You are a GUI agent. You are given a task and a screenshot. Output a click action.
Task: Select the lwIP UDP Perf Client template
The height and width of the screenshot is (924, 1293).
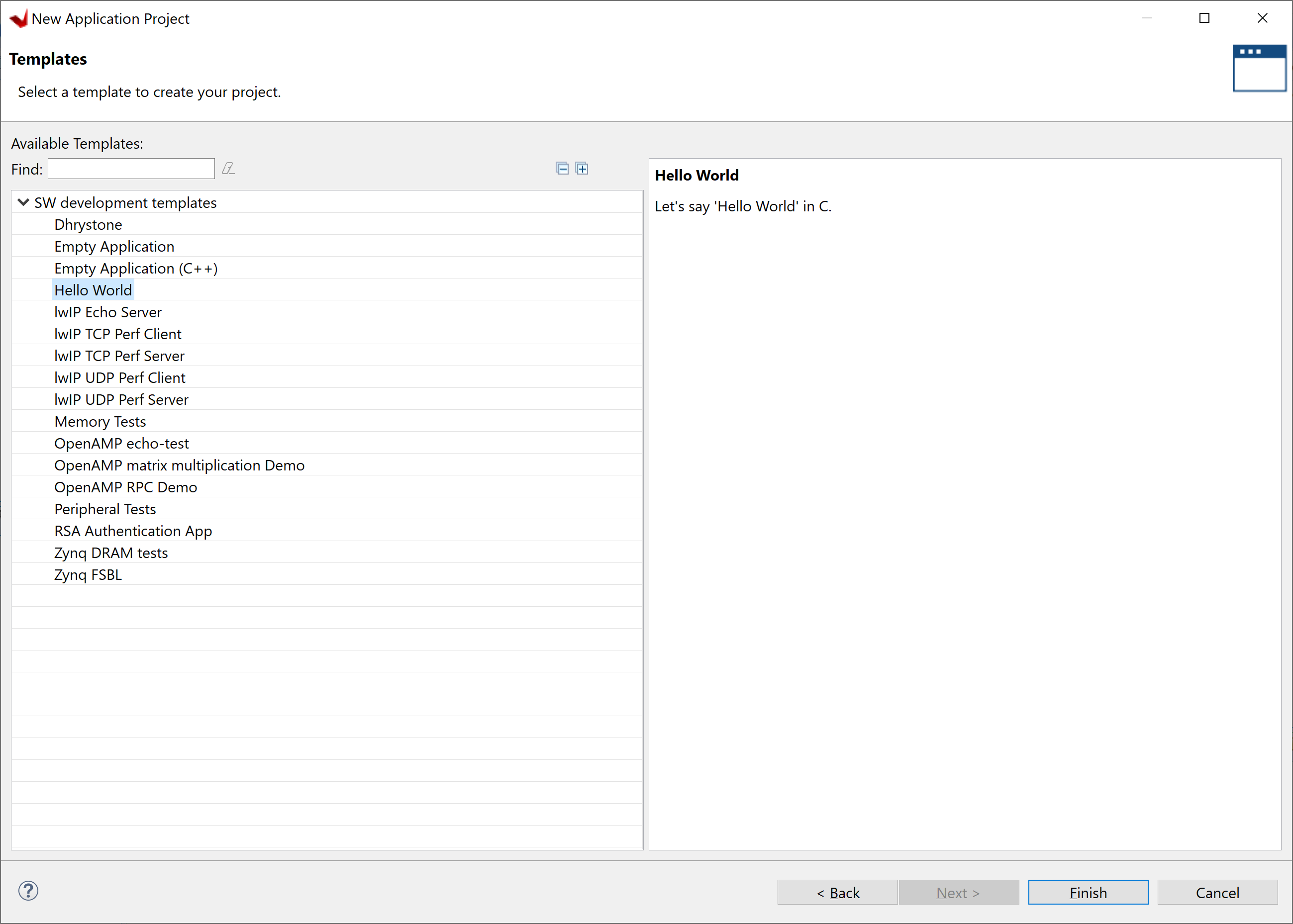point(119,377)
